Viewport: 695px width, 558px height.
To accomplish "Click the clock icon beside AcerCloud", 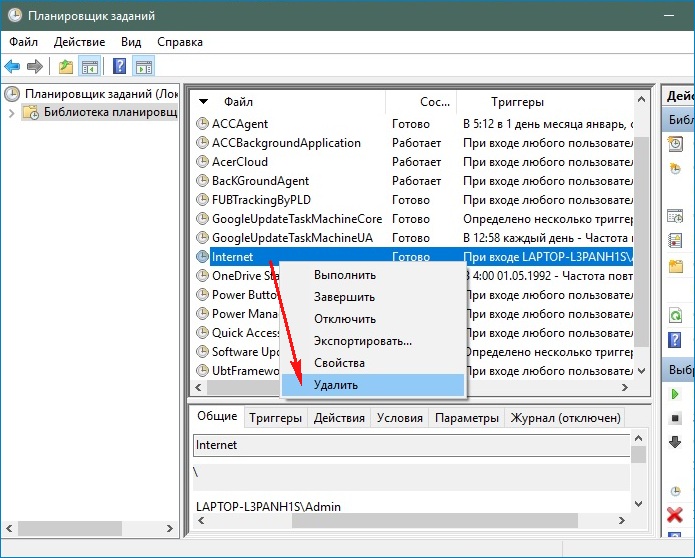I will coord(202,161).
